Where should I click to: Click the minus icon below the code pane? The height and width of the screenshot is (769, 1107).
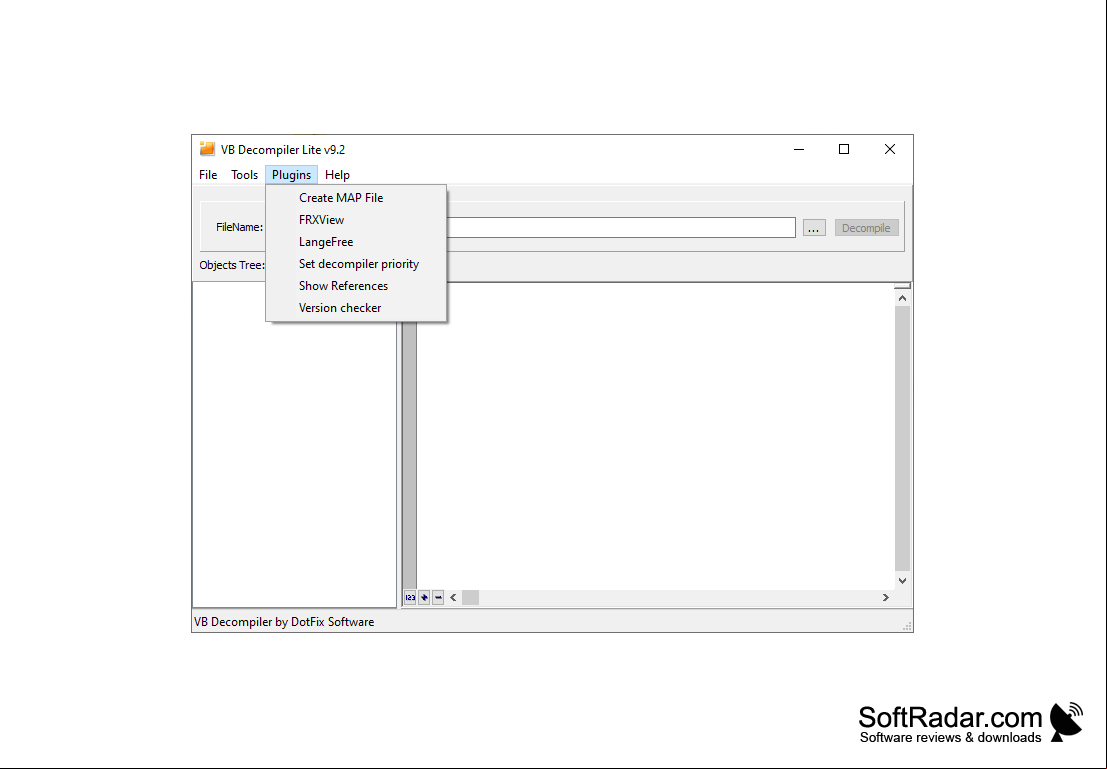(438, 597)
